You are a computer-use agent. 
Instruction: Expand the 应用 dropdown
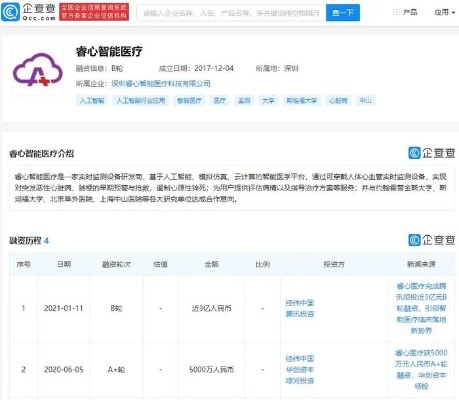point(444,12)
